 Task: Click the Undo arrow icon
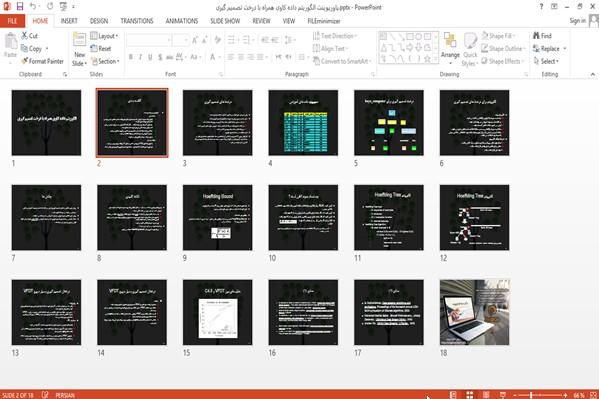(33, 6)
